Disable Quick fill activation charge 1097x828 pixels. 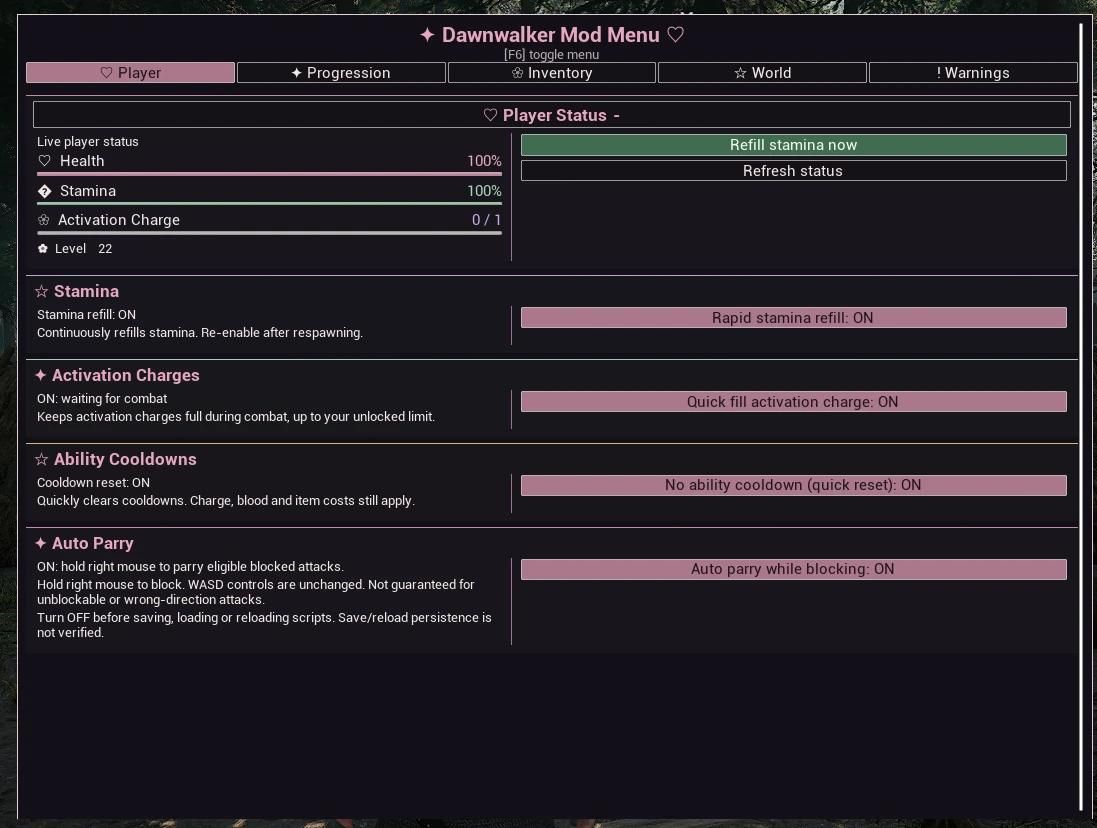click(x=793, y=401)
